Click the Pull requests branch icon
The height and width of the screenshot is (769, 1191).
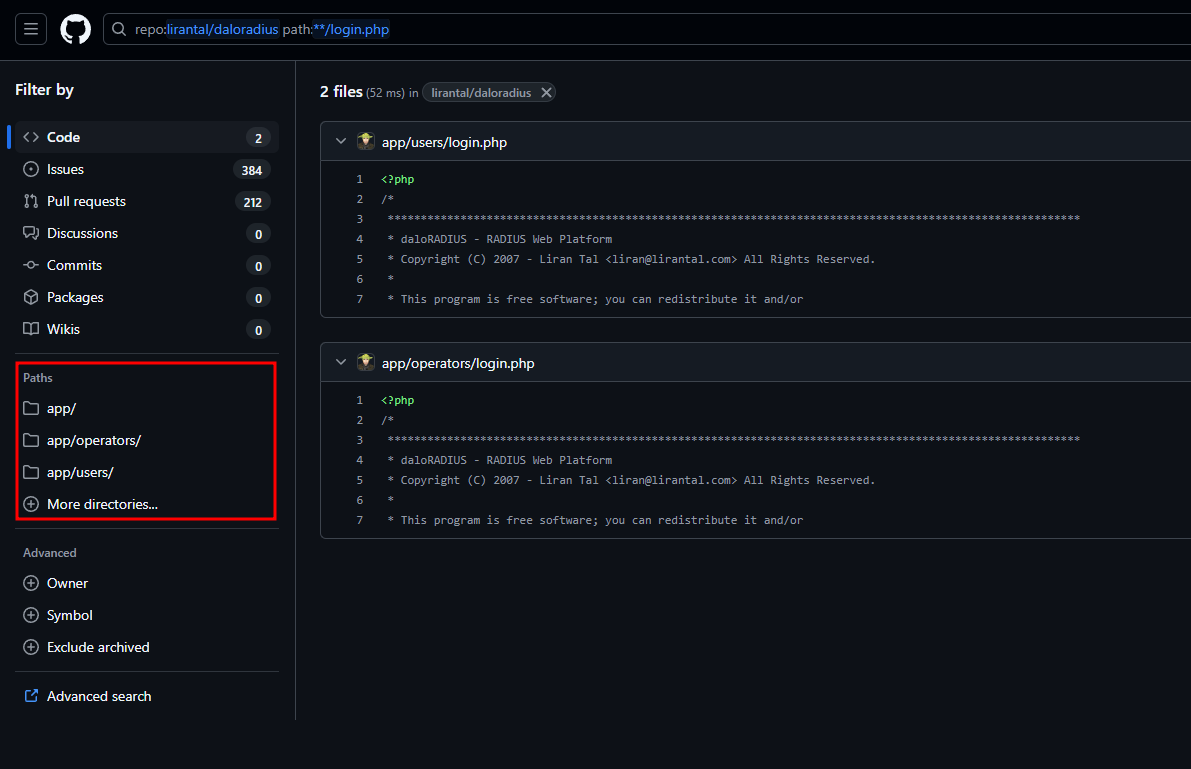point(31,201)
